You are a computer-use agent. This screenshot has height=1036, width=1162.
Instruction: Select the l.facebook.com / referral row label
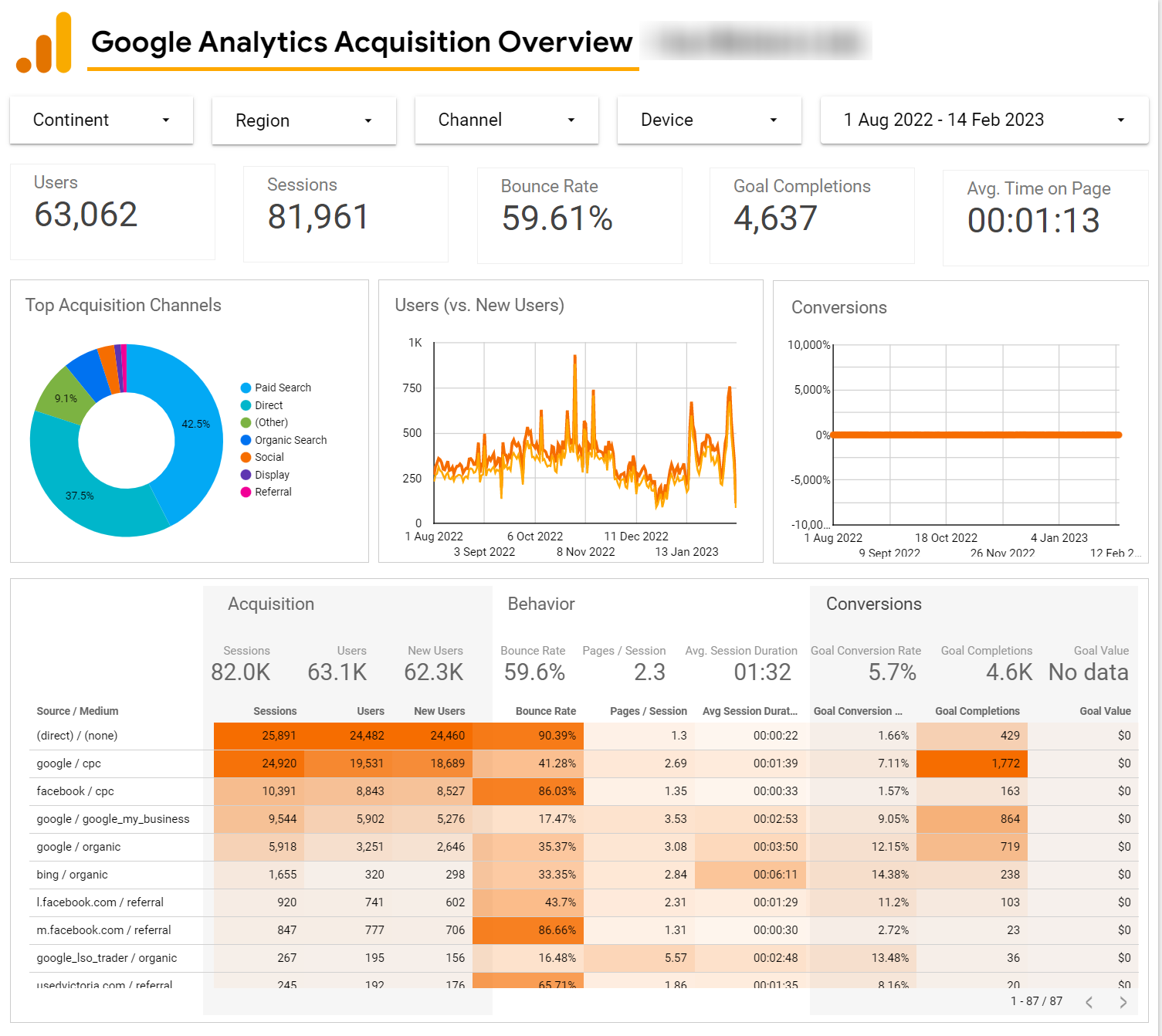(x=100, y=902)
